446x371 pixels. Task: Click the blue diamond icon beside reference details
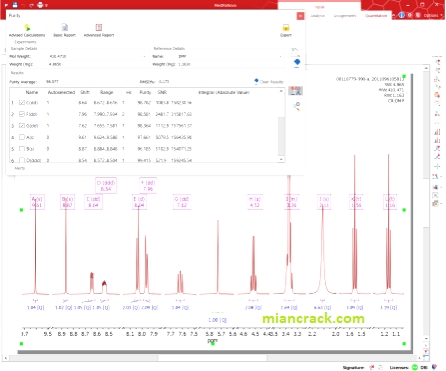(297, 62)
